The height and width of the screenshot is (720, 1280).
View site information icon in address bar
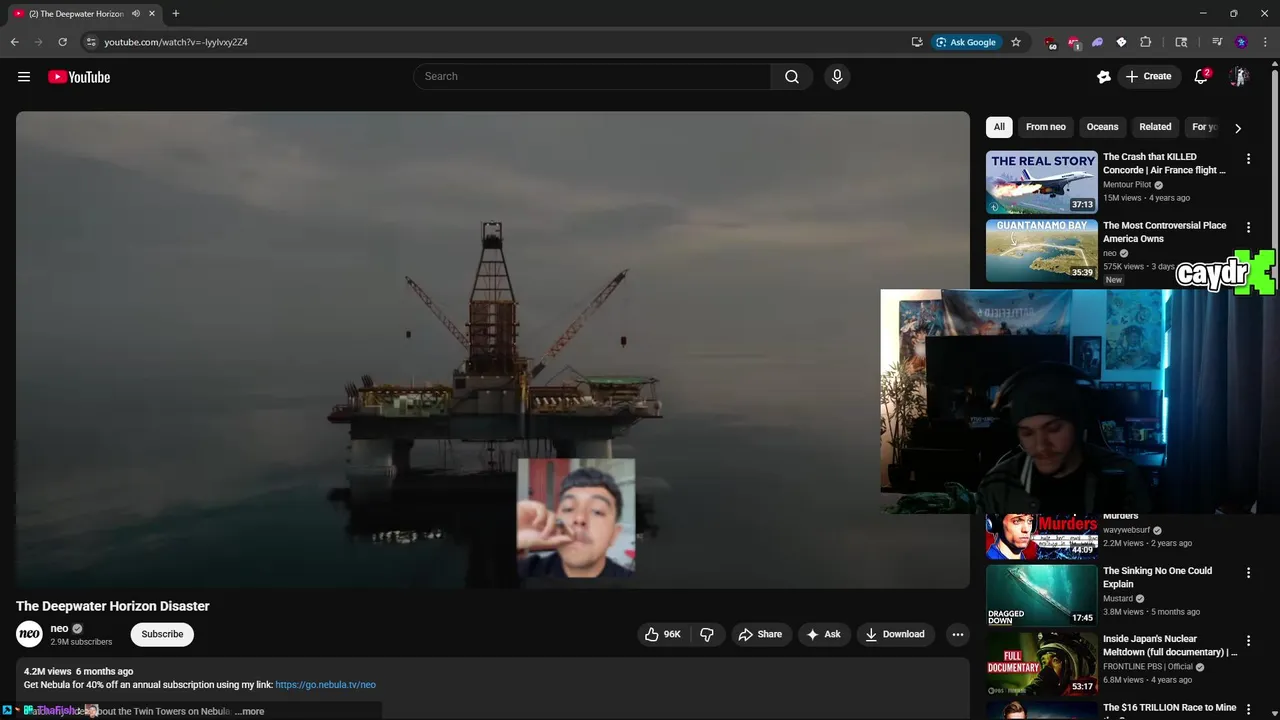(x=90, y=42)
